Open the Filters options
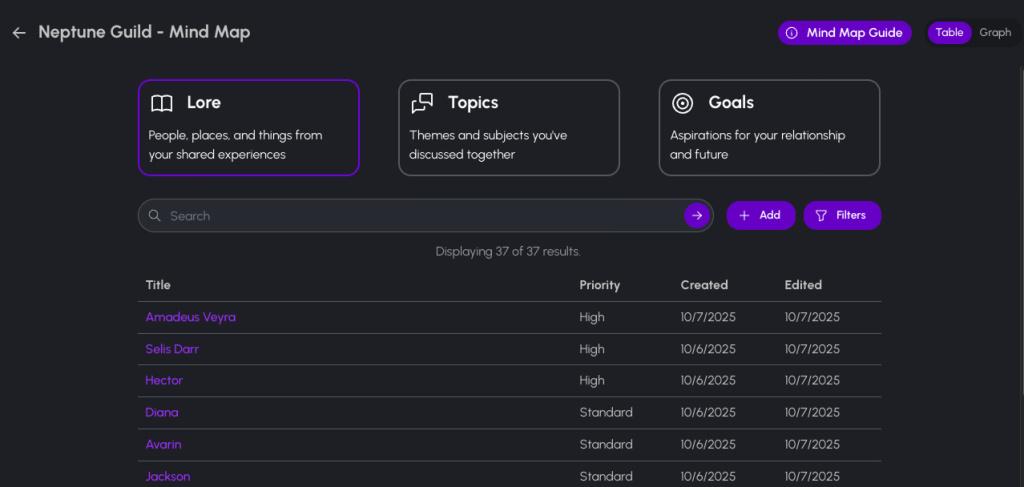The height and width of the screenshot is (487, 1024). click(842, 216)
